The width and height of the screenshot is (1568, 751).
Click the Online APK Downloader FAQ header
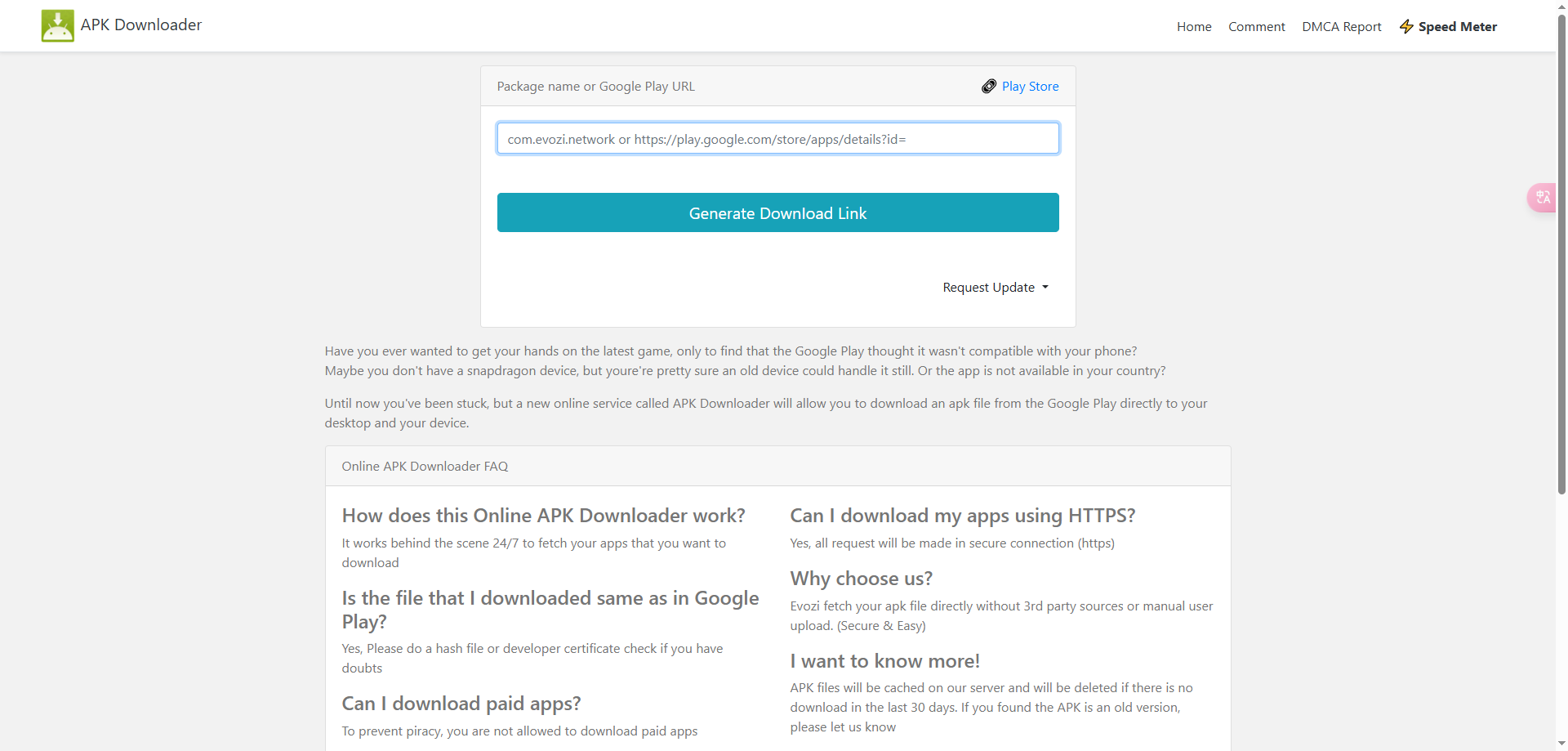coord(425,467)
